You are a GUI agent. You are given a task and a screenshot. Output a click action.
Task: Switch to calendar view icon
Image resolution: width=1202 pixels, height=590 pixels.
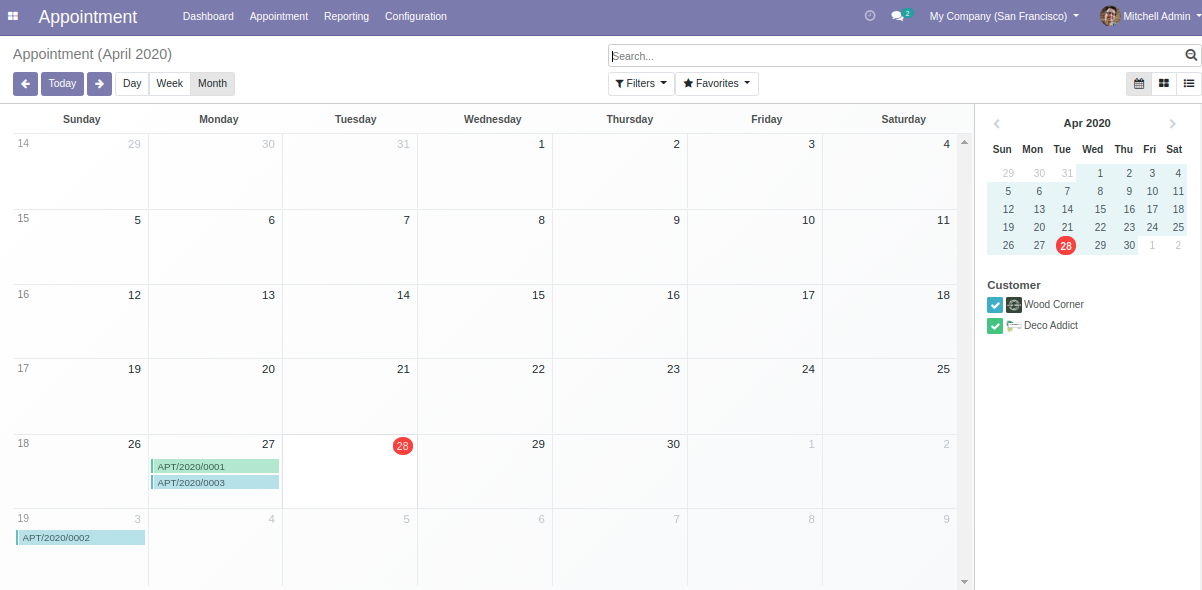pos(1138,84)
